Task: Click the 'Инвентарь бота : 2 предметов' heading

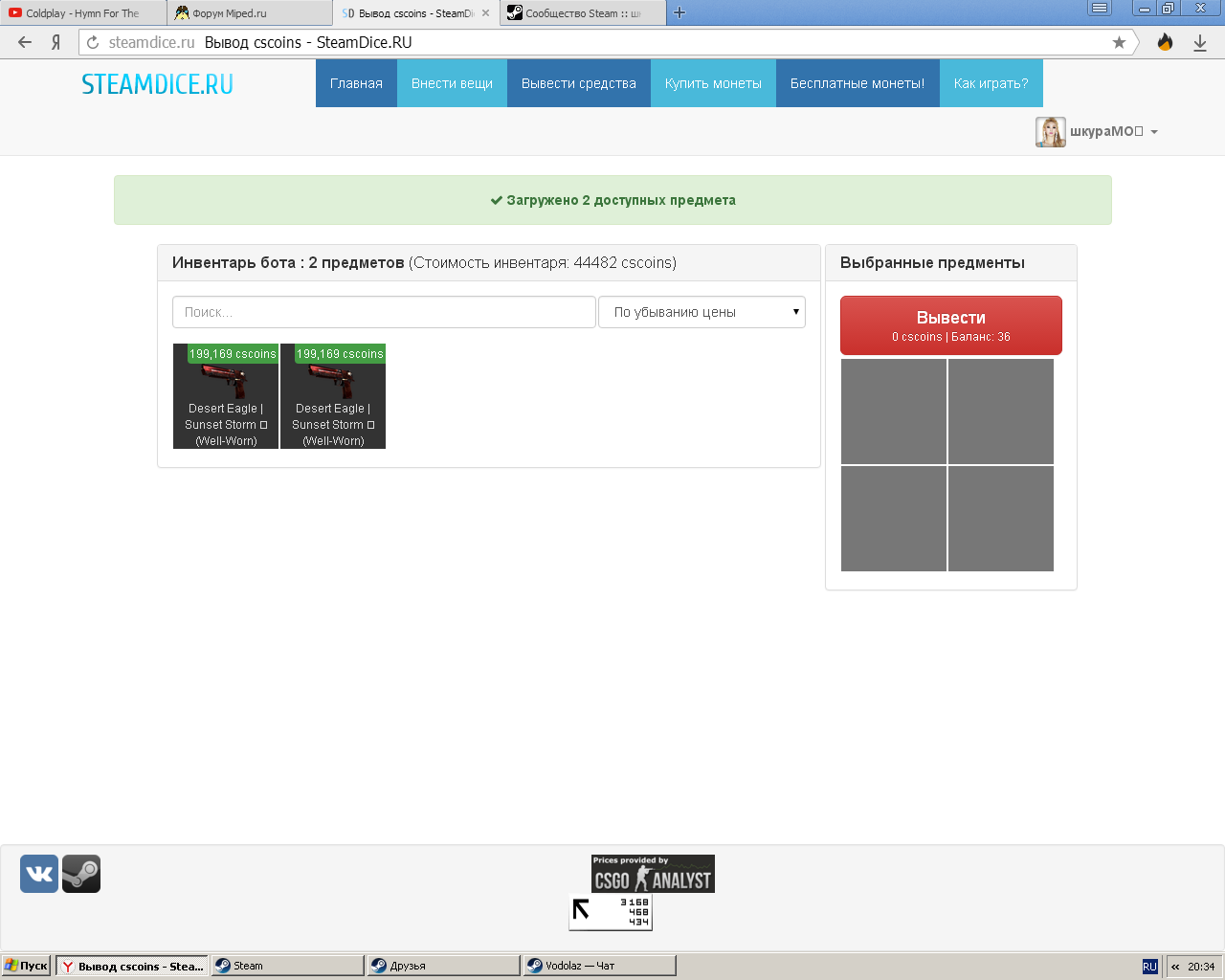Action: (x=288, y=262)
